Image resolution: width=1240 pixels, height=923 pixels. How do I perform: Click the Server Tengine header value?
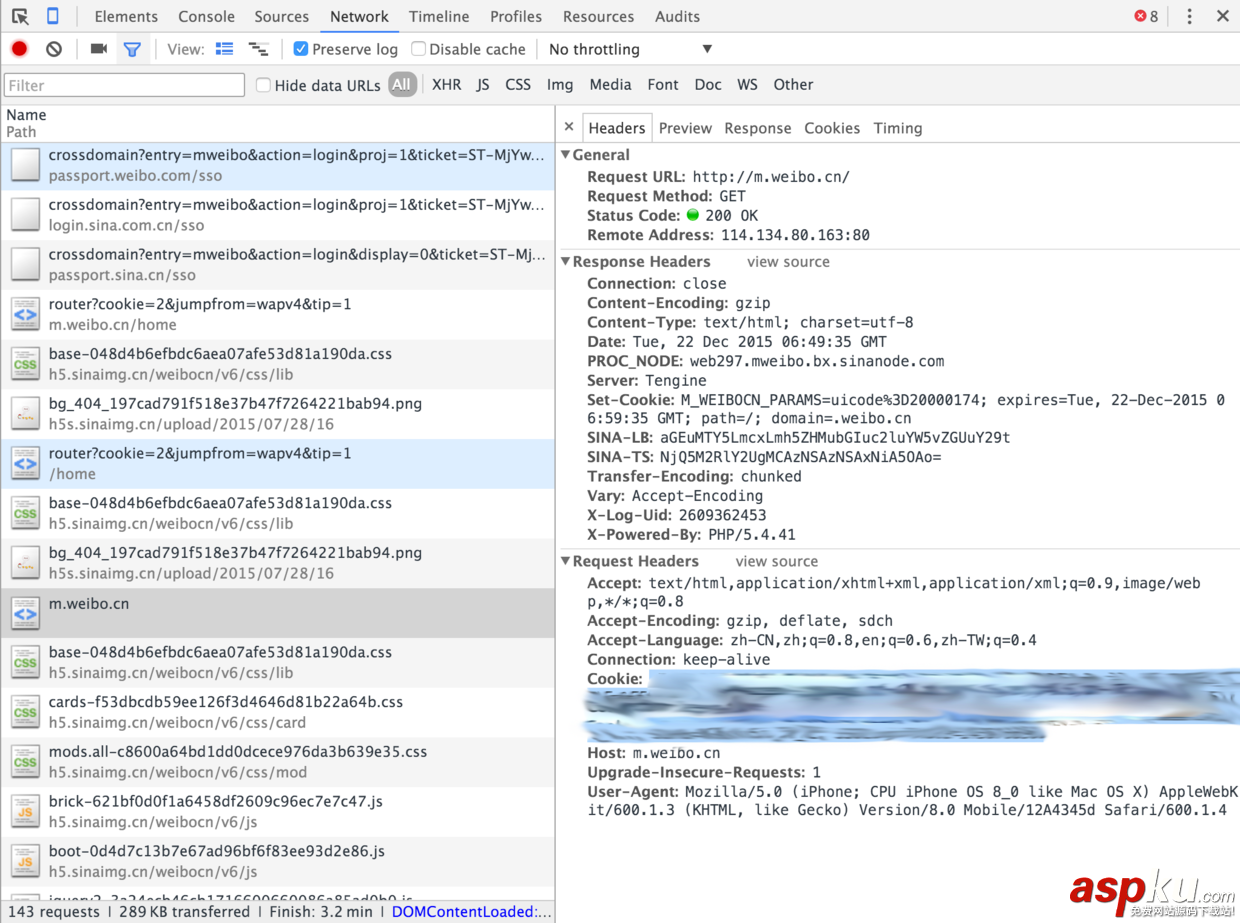pos(676,381)
